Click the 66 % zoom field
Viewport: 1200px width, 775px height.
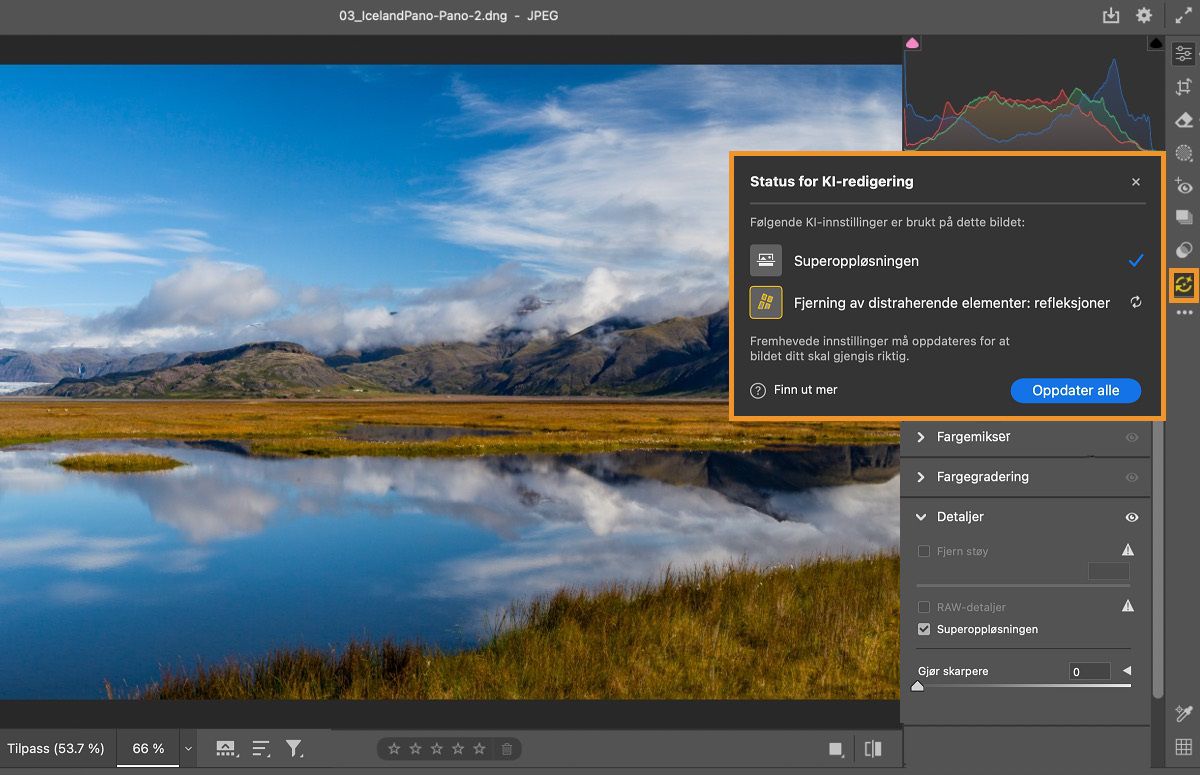click(x=148, y=748)
